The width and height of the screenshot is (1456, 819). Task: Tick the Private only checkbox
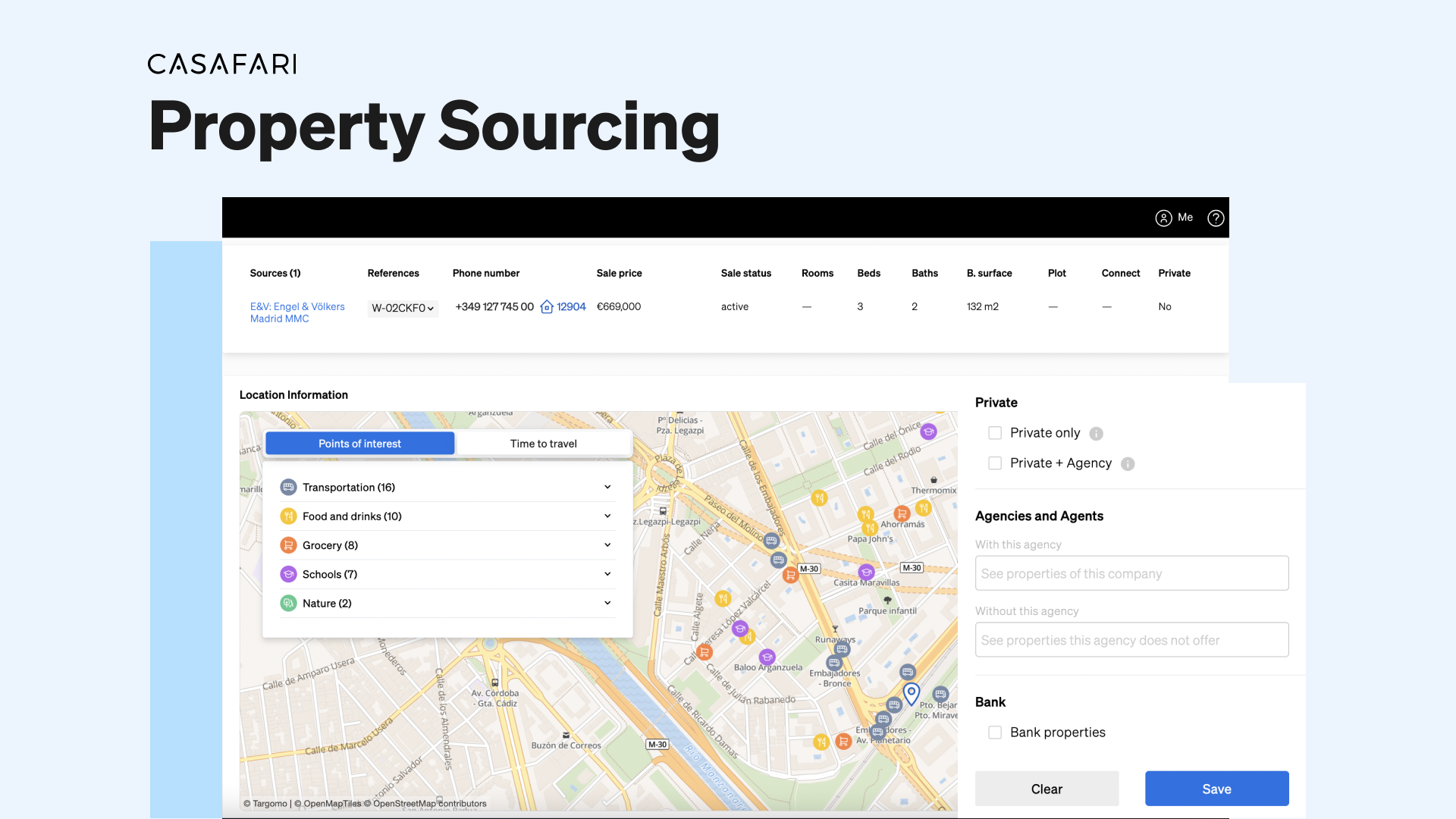click(x=995, y=433)
